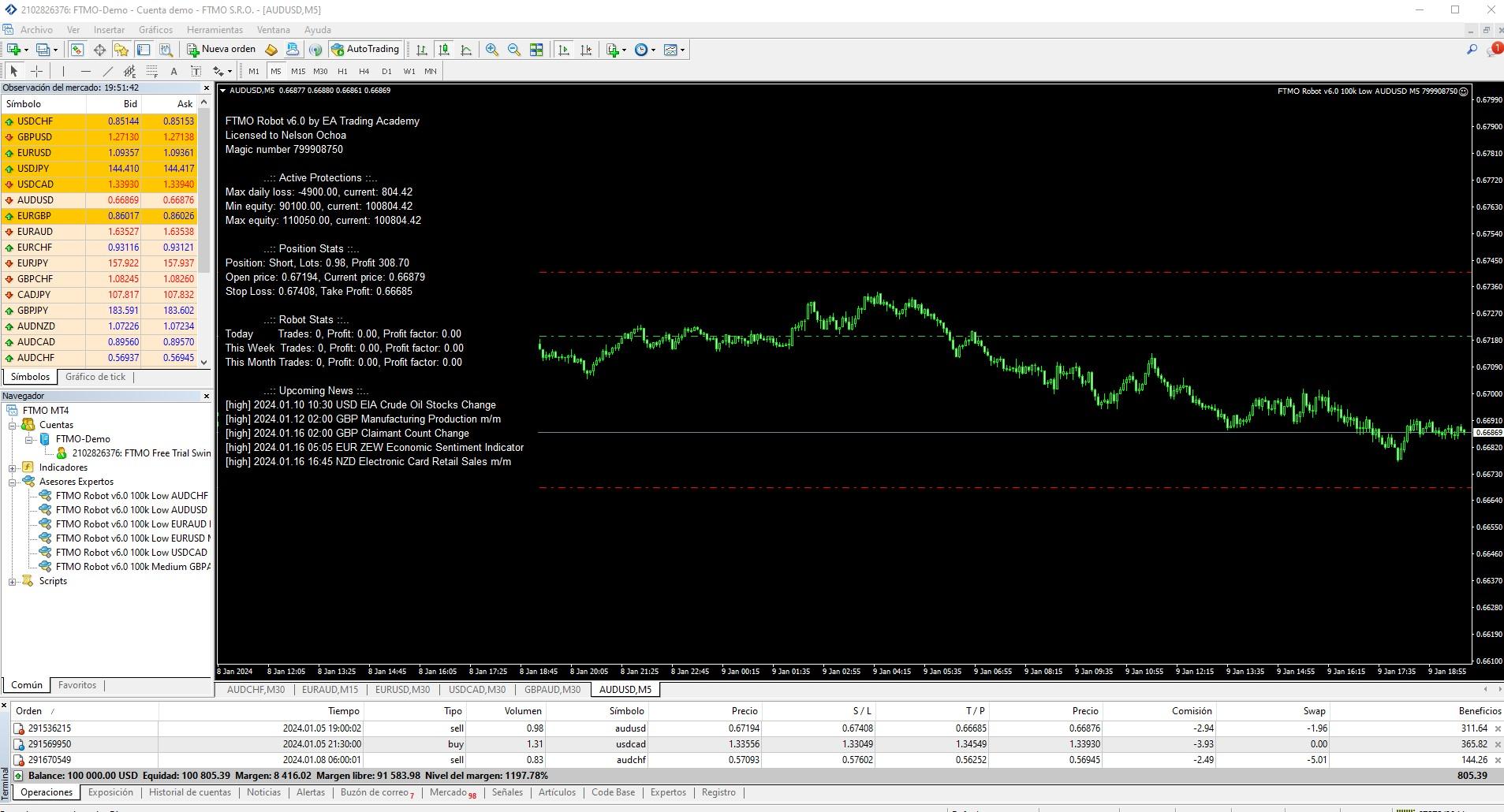Switch chart to bar chart icon

pyautogui.click(x=422, y=50)
